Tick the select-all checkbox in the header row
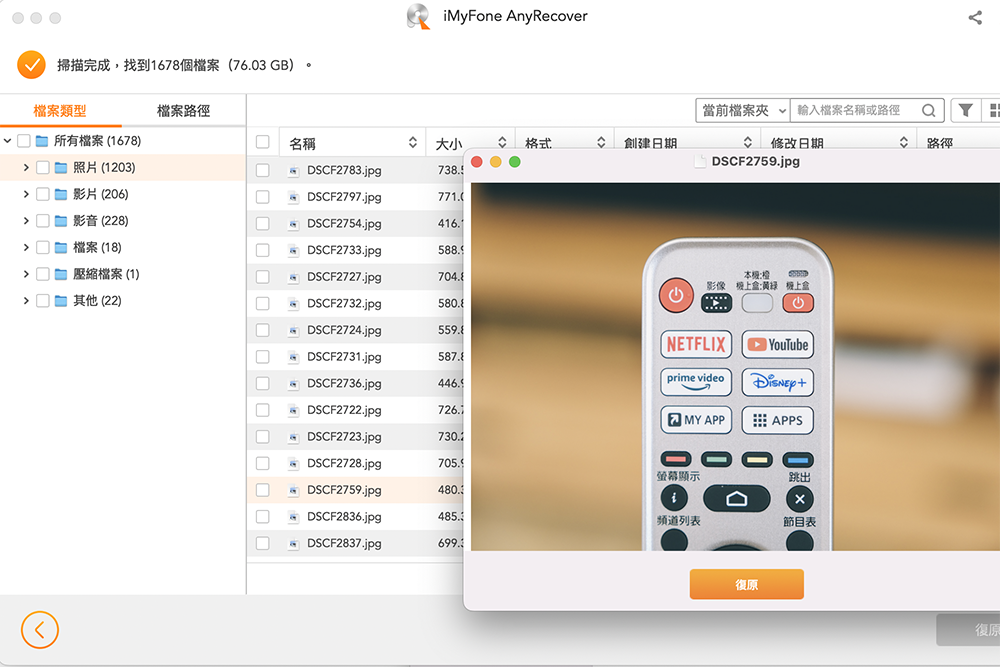 (x=263, y=141)
